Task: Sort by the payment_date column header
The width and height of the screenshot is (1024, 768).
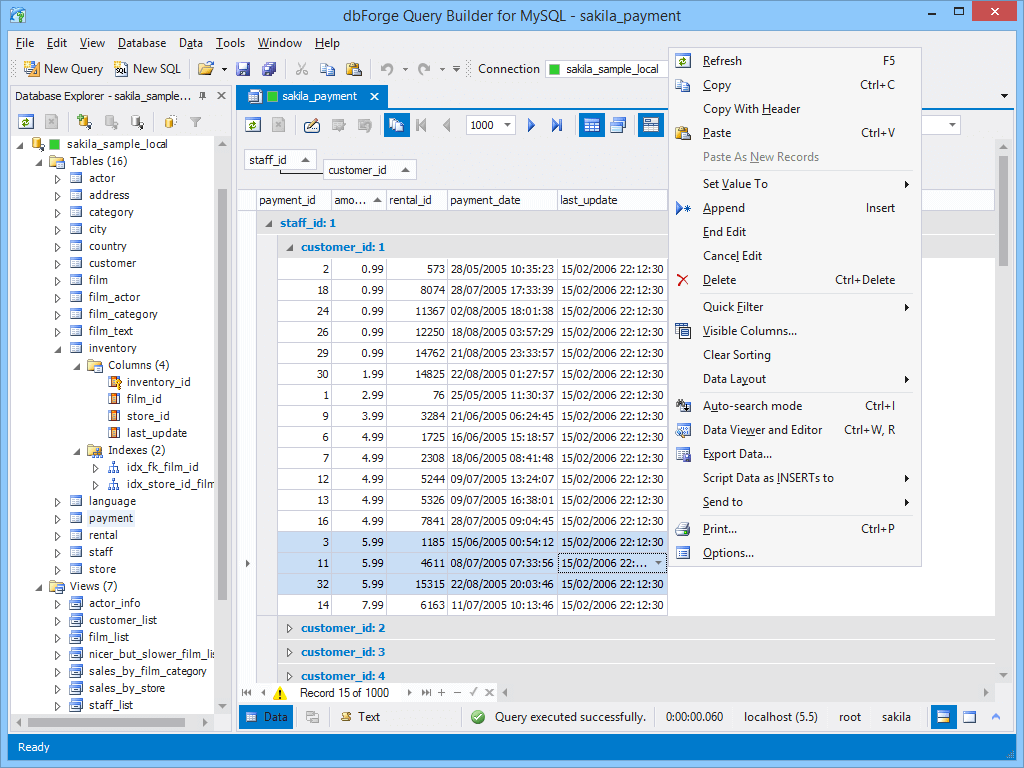Action: pyautogui.click(x=502, y=200)
